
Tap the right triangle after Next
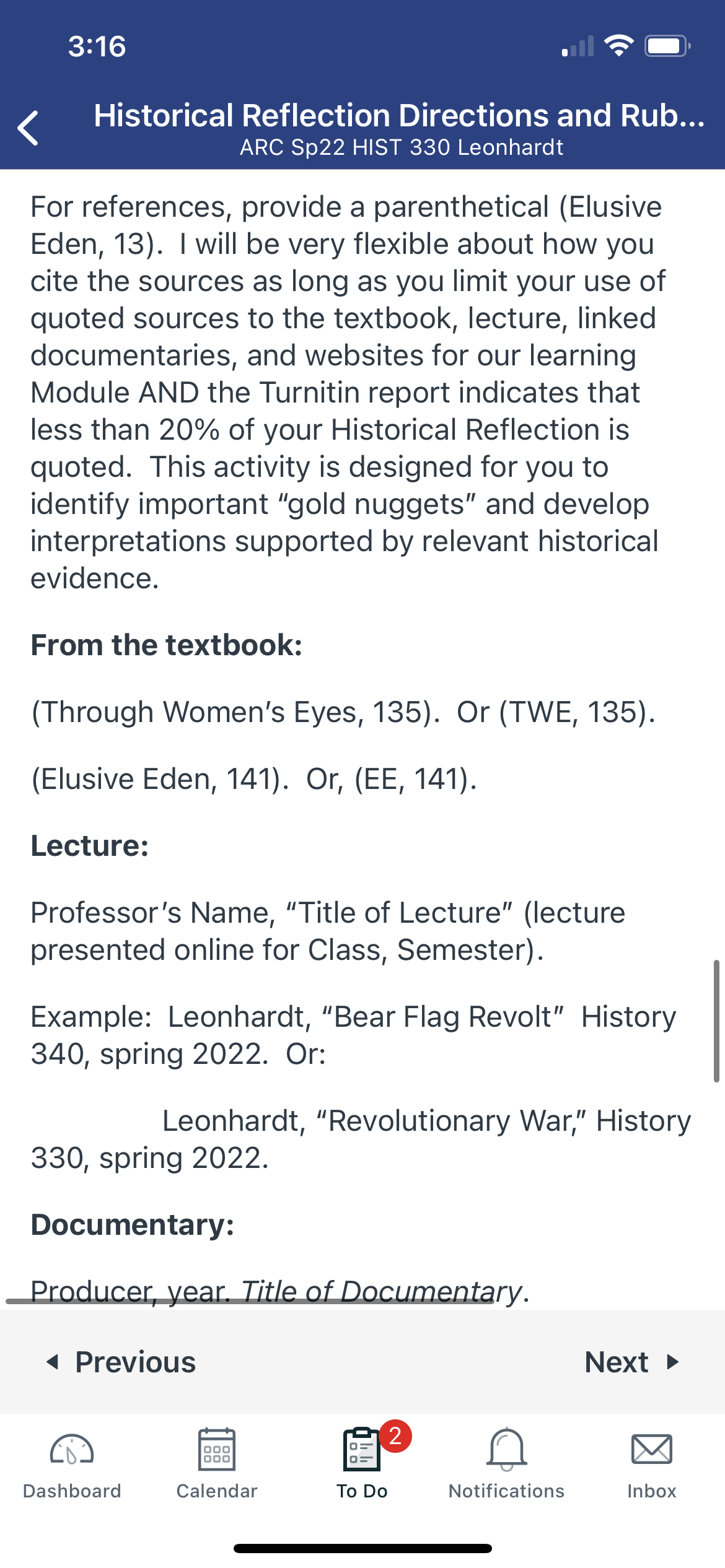pos(673,1362)
